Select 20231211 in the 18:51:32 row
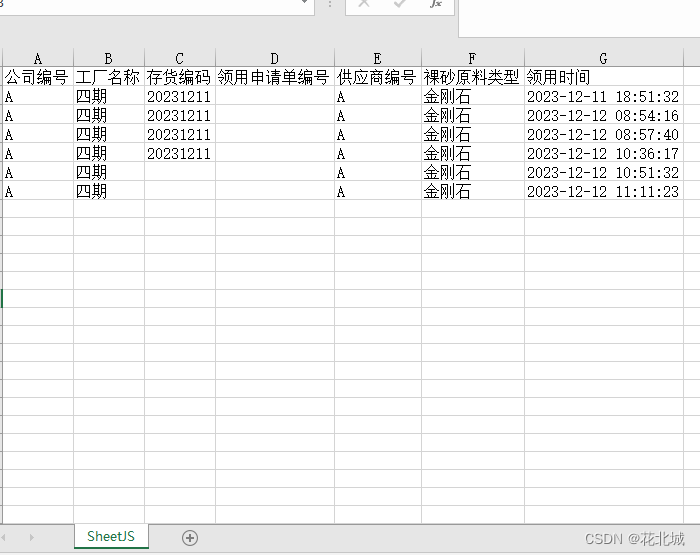Screen dimensions: 700x555 [179, 96]
